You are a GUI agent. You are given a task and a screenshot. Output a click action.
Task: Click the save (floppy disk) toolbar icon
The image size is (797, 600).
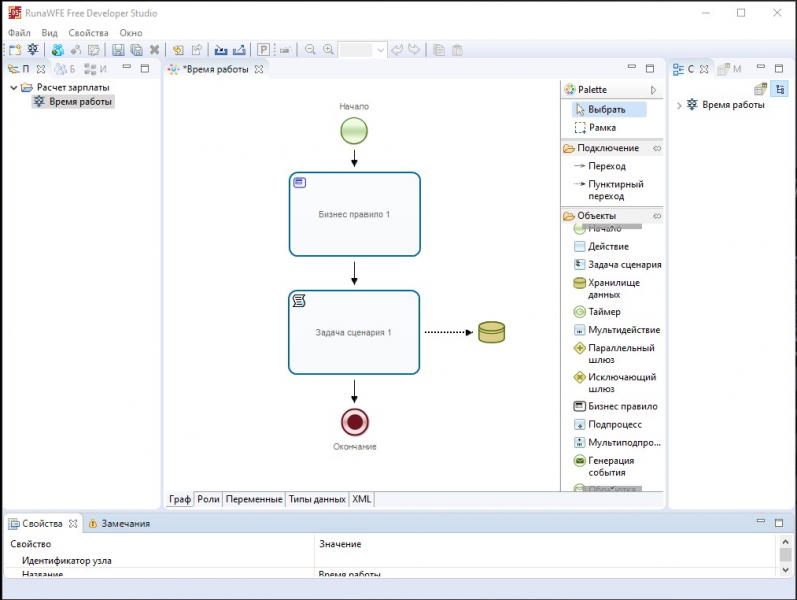point(118,50)
